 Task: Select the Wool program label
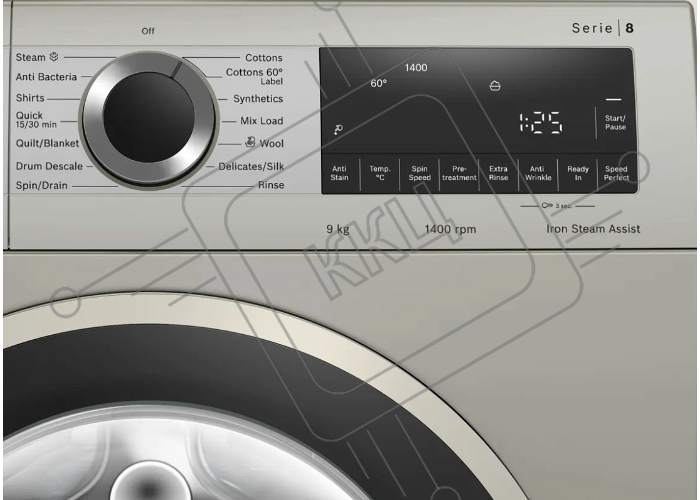pos(271,143)
